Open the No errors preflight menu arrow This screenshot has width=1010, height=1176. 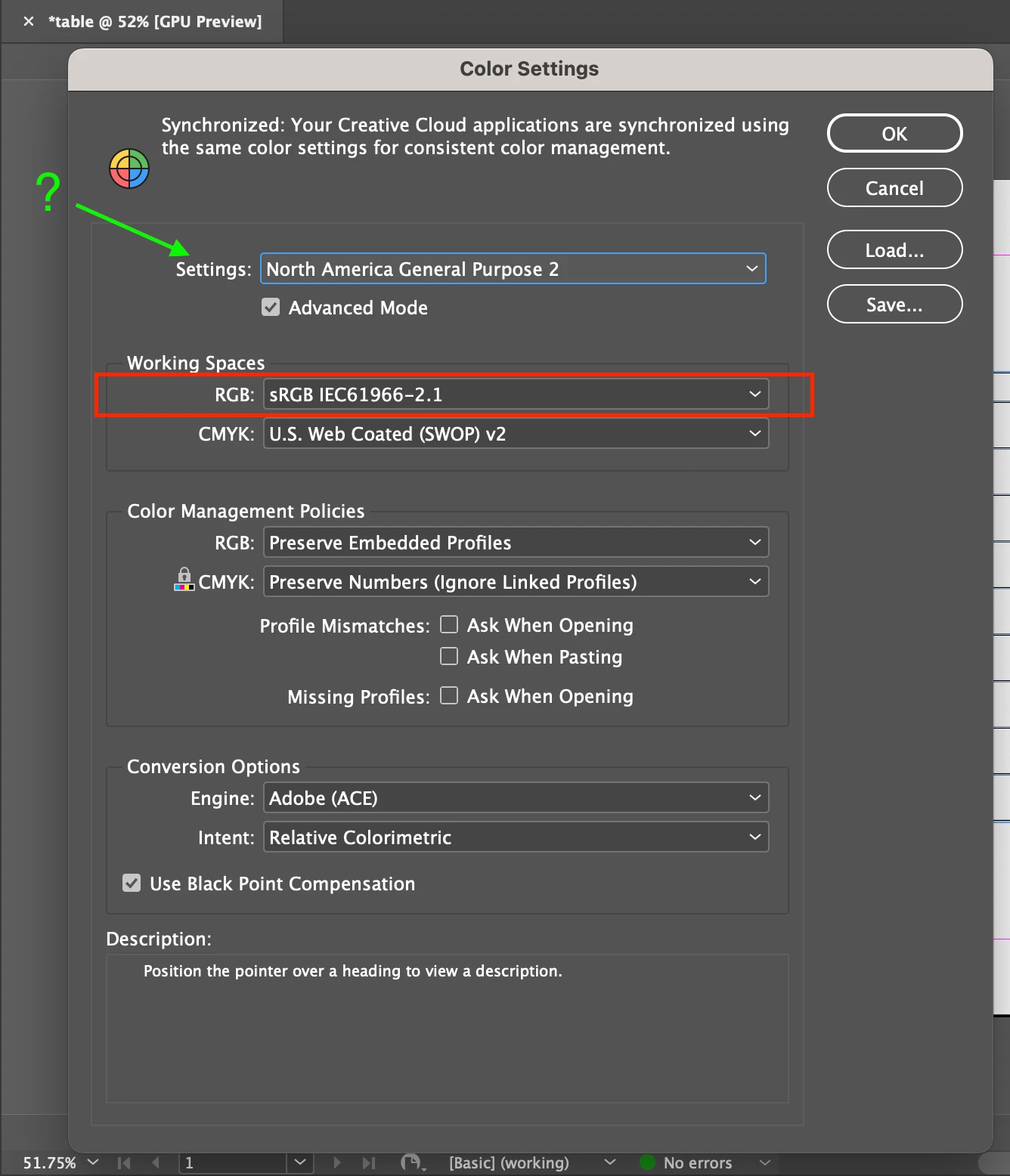(x=764, y=1162)
